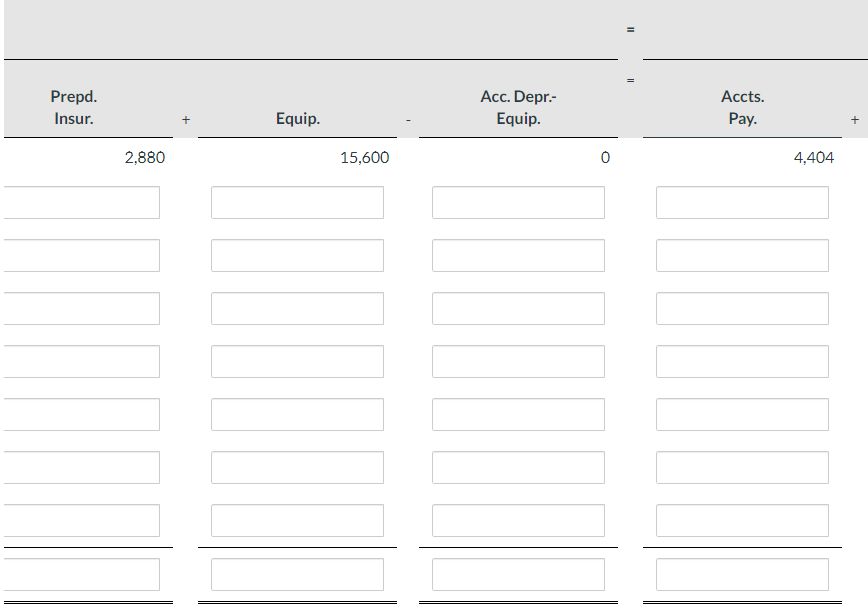Click first-row input under Equip. column
This screenshot has width=868, height=616.
pyautogui.click(x=297, y=203)
